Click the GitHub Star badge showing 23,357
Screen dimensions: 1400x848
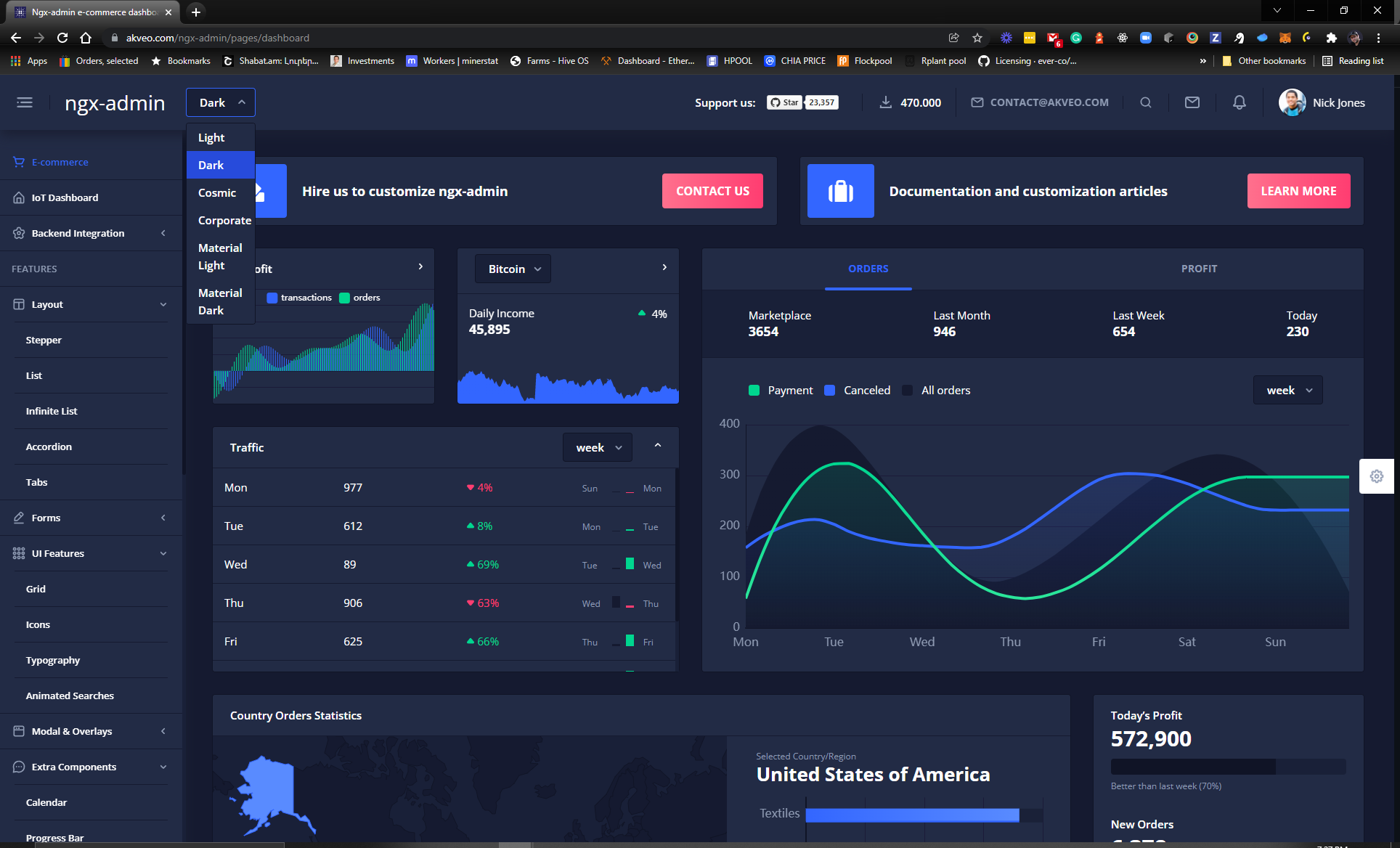pyautogui.click(x=802, y=102)
